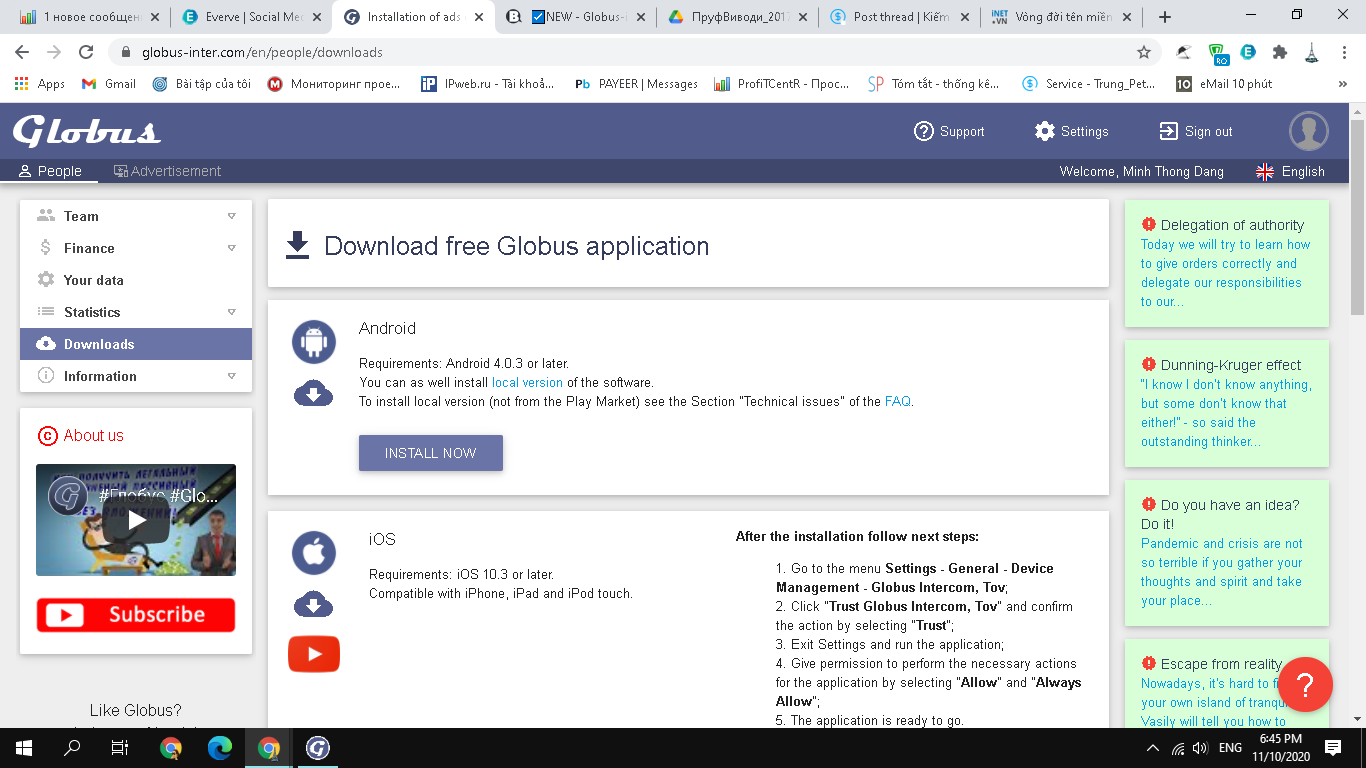Show hidden system tray icons

1153,748
